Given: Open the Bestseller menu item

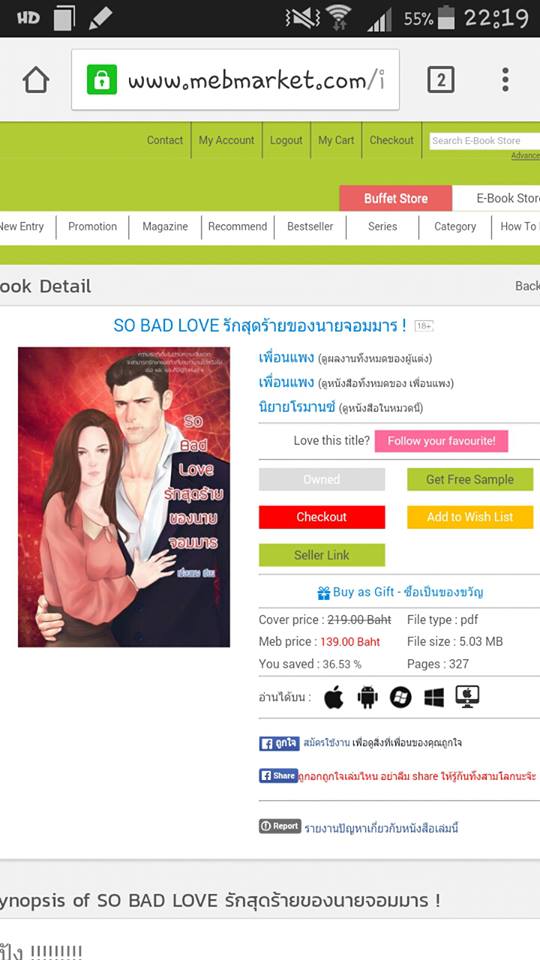Looking at the screenshot, I should coord(310,227).
